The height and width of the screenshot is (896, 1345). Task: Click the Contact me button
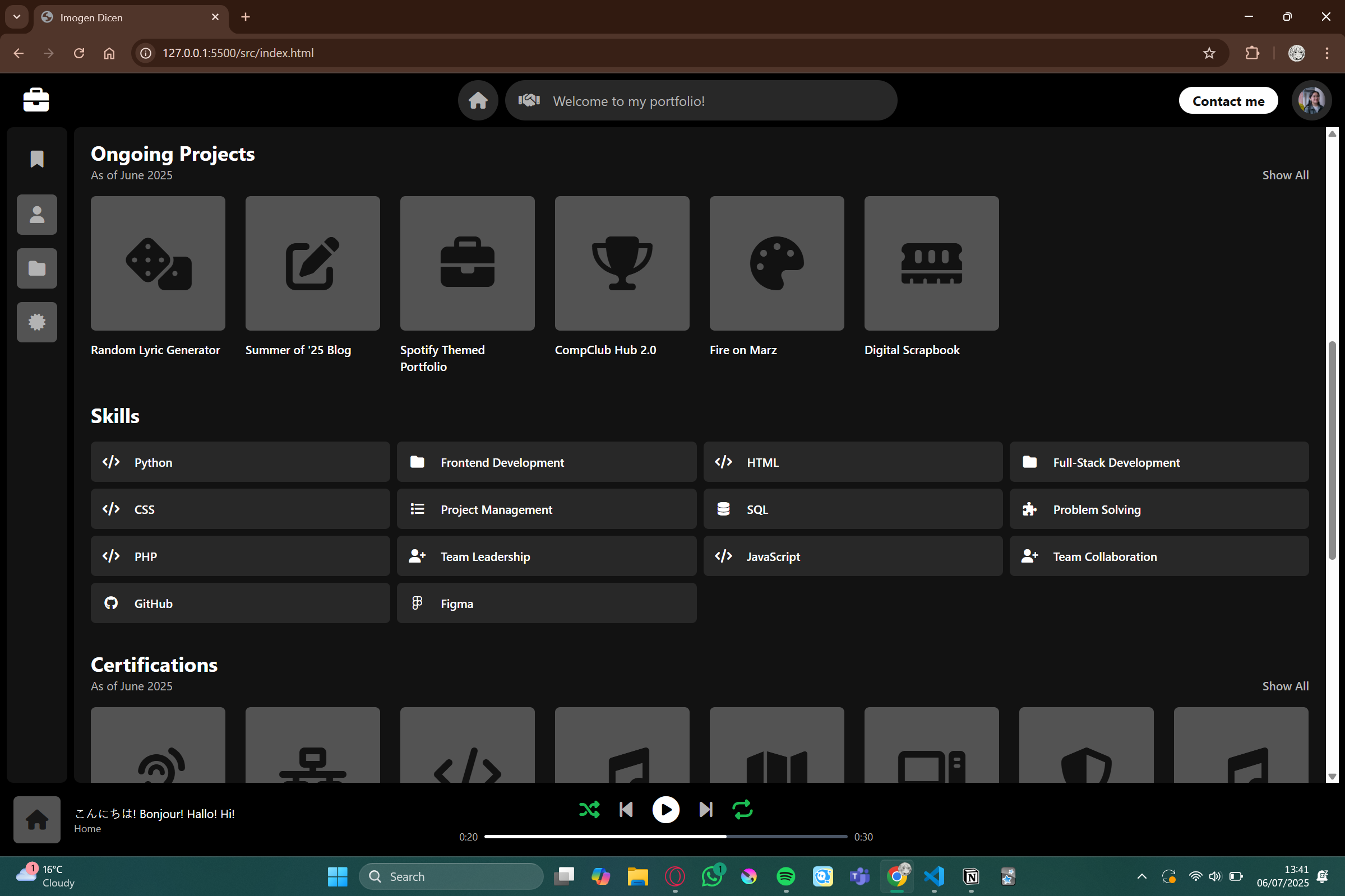coord(1228,101)
